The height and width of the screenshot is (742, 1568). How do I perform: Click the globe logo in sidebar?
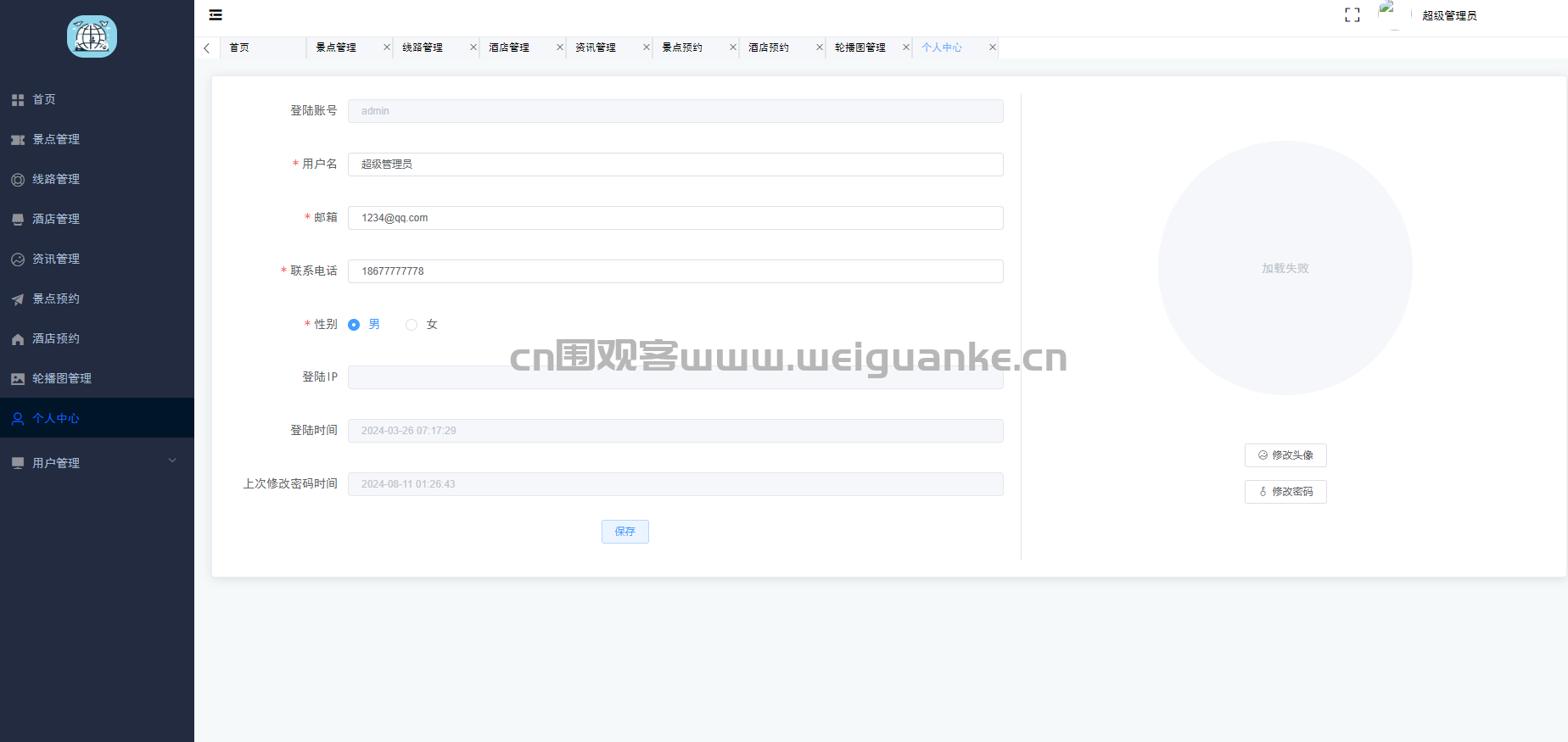point(92,36)
